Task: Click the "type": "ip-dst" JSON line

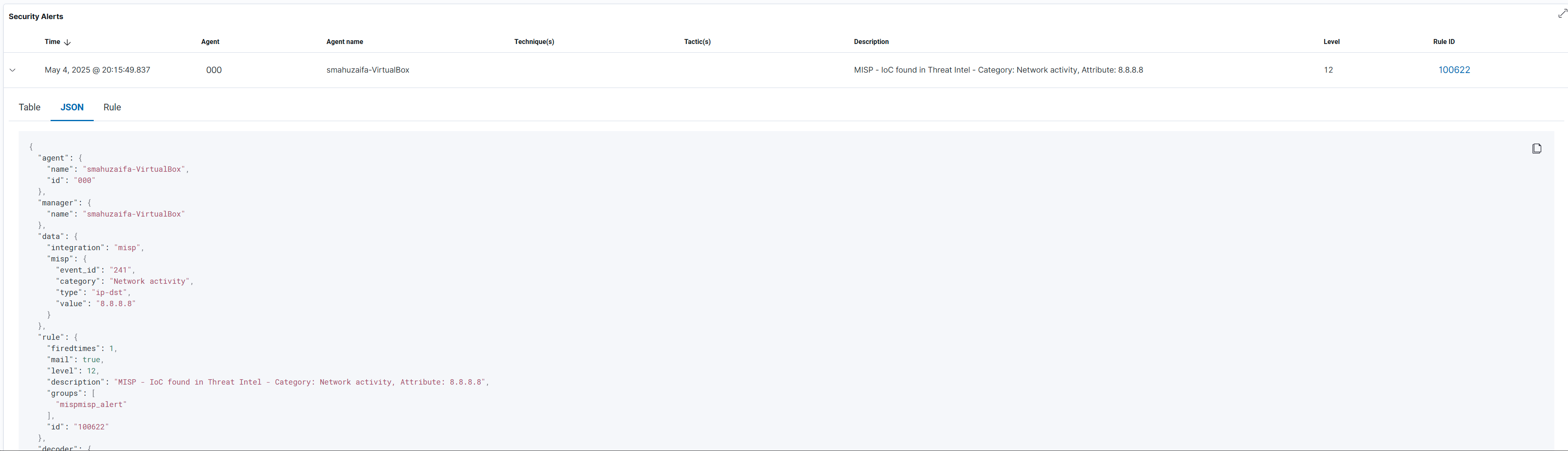Action: pyautogui.click(x=93, y=293)
